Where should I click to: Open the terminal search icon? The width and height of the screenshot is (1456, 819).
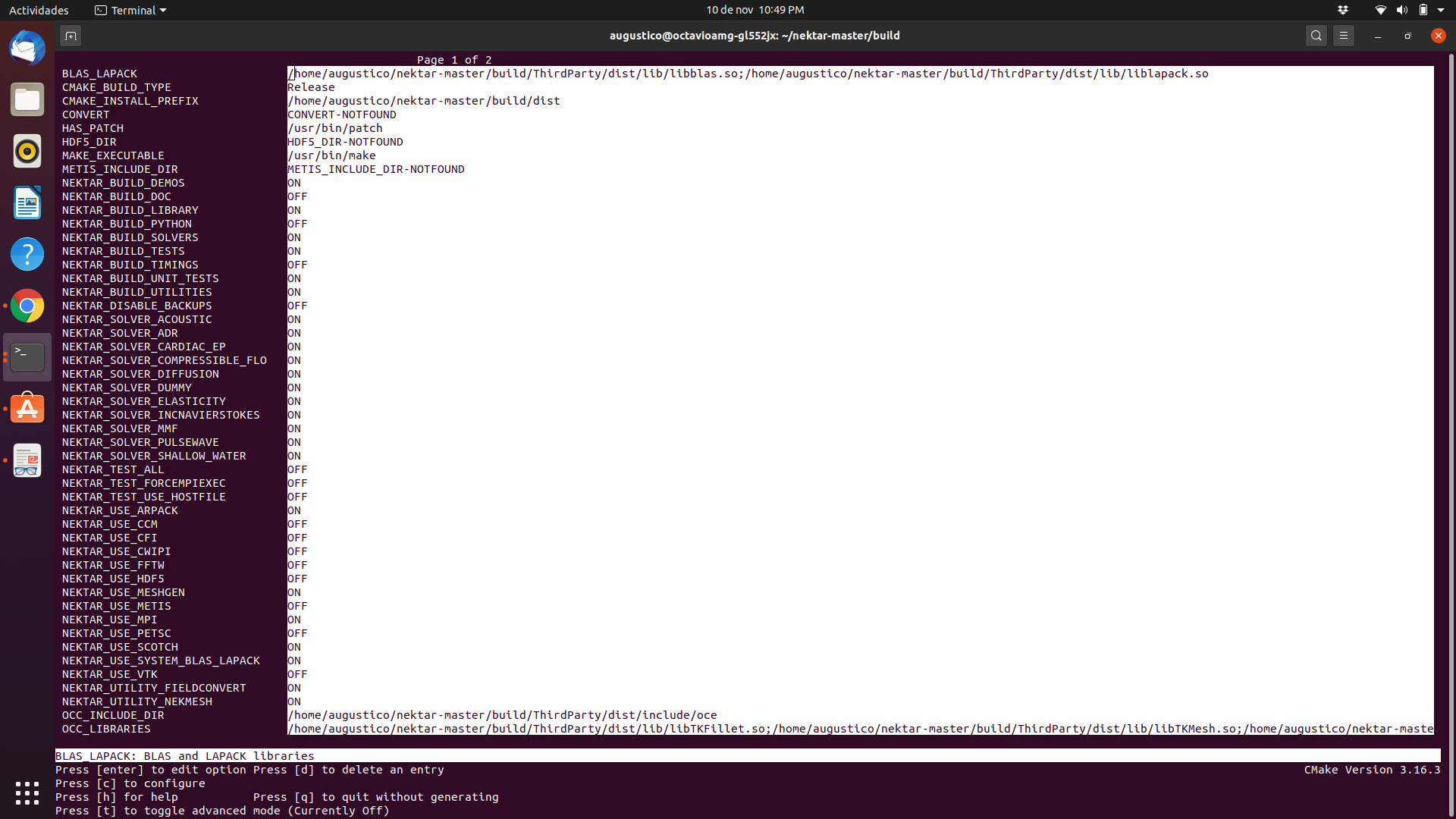pos(1316,36)
